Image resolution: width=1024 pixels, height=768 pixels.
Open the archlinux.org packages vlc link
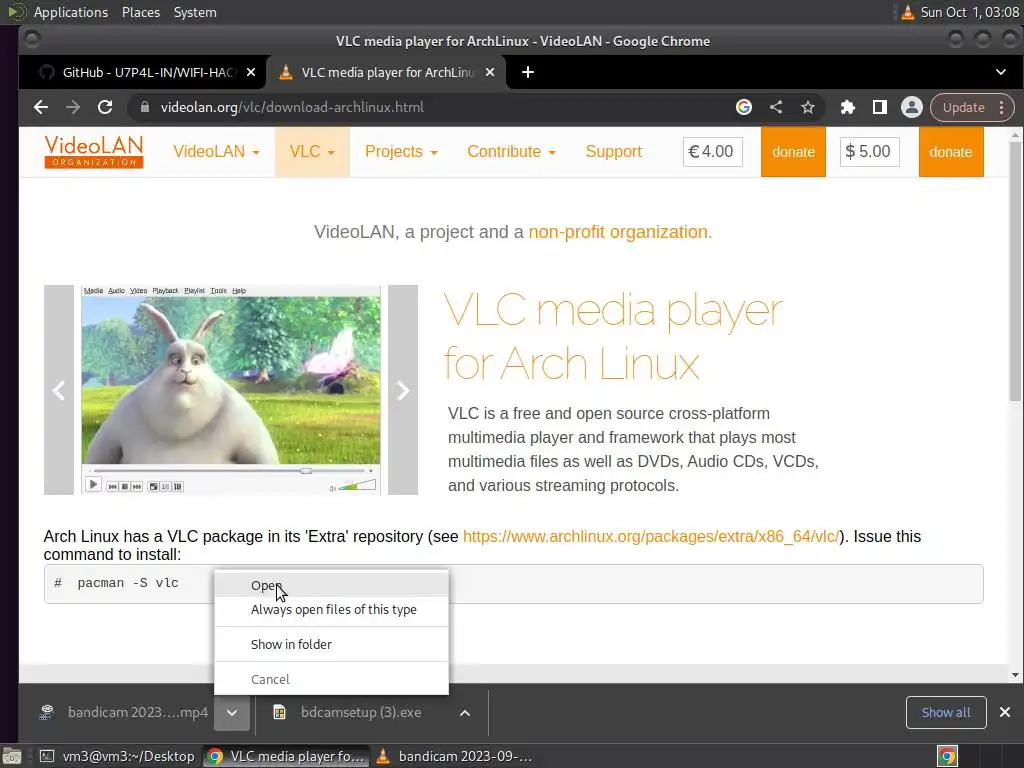(650, 536)
